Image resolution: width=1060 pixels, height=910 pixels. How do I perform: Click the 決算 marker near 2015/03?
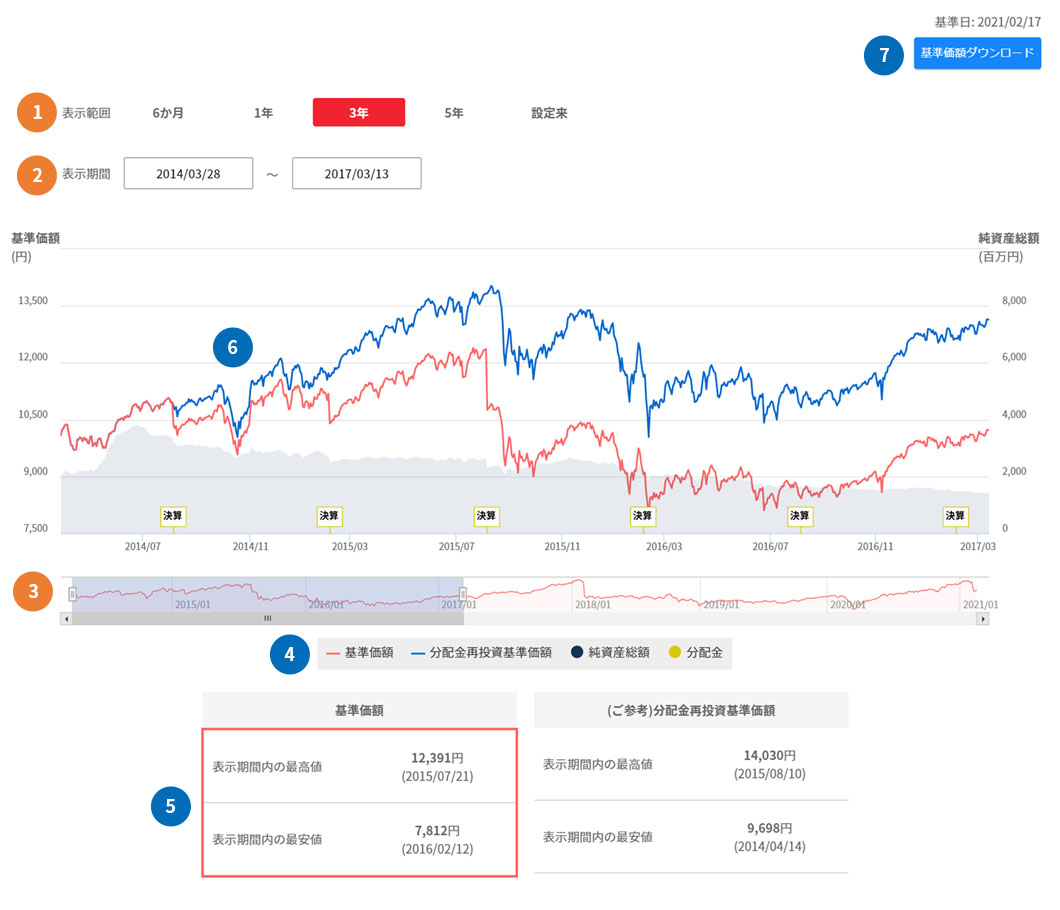[x=329, y=516]
